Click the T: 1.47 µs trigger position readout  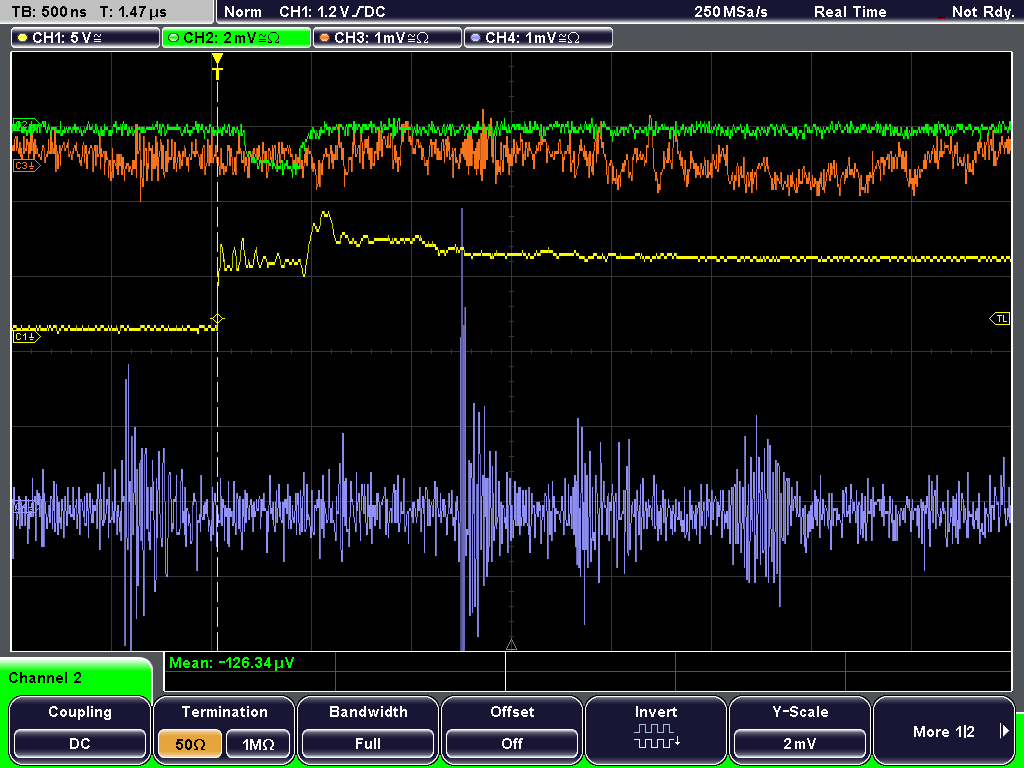[x=134, y=12]
